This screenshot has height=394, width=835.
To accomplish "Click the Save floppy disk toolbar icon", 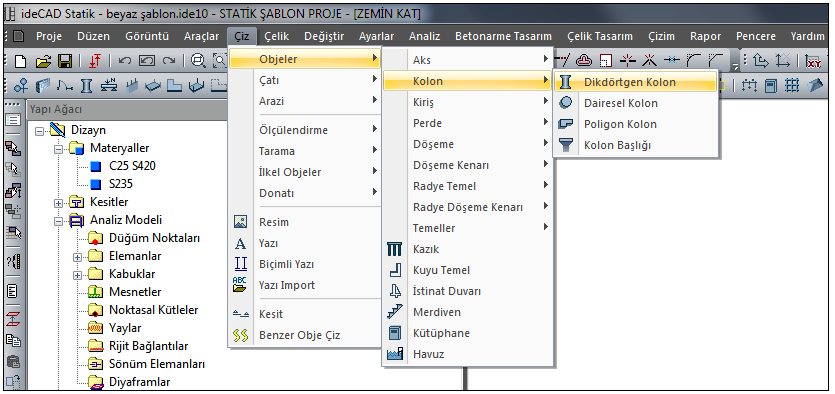I will [65, 61].
